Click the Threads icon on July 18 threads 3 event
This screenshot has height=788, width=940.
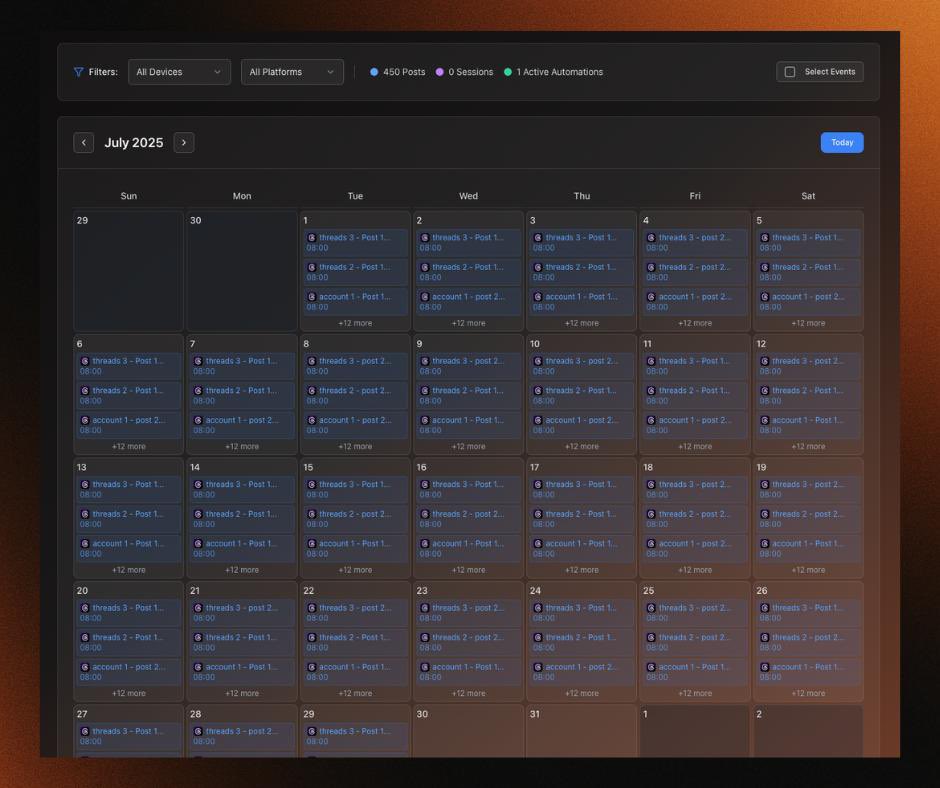[x=652, y=485]
